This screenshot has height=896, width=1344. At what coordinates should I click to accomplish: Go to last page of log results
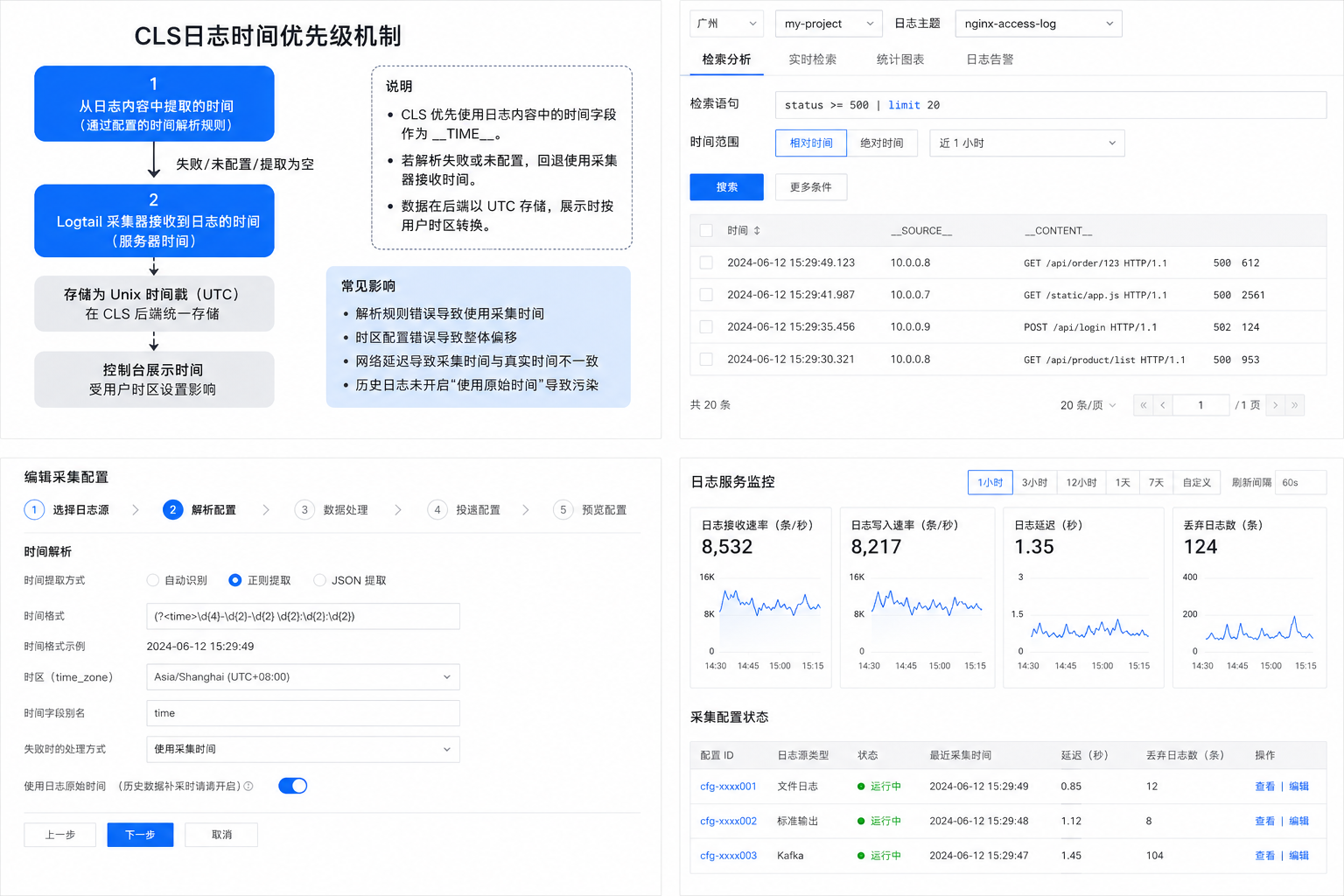click(x=1295, y=405)
